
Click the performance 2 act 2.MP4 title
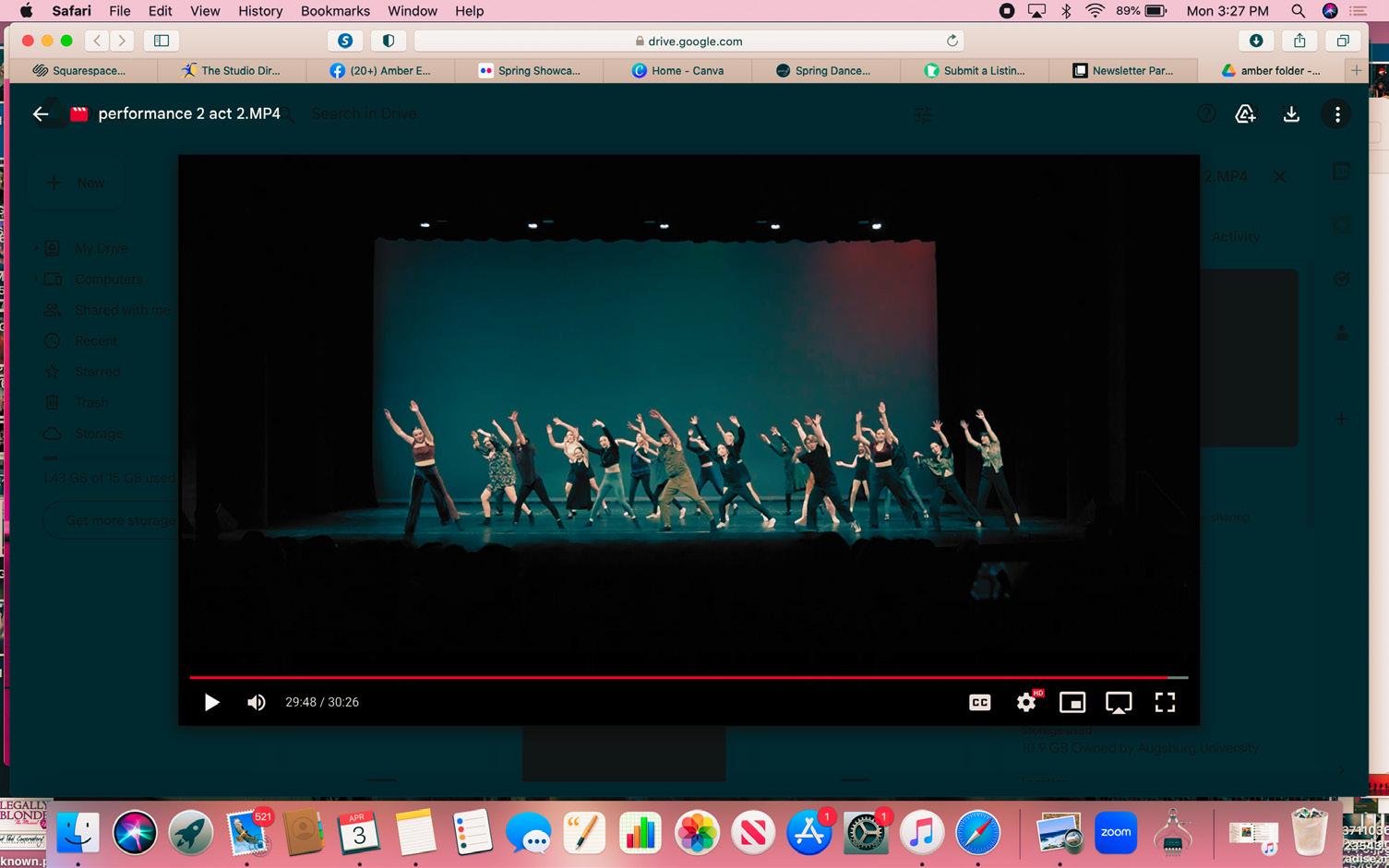[189, 113]
